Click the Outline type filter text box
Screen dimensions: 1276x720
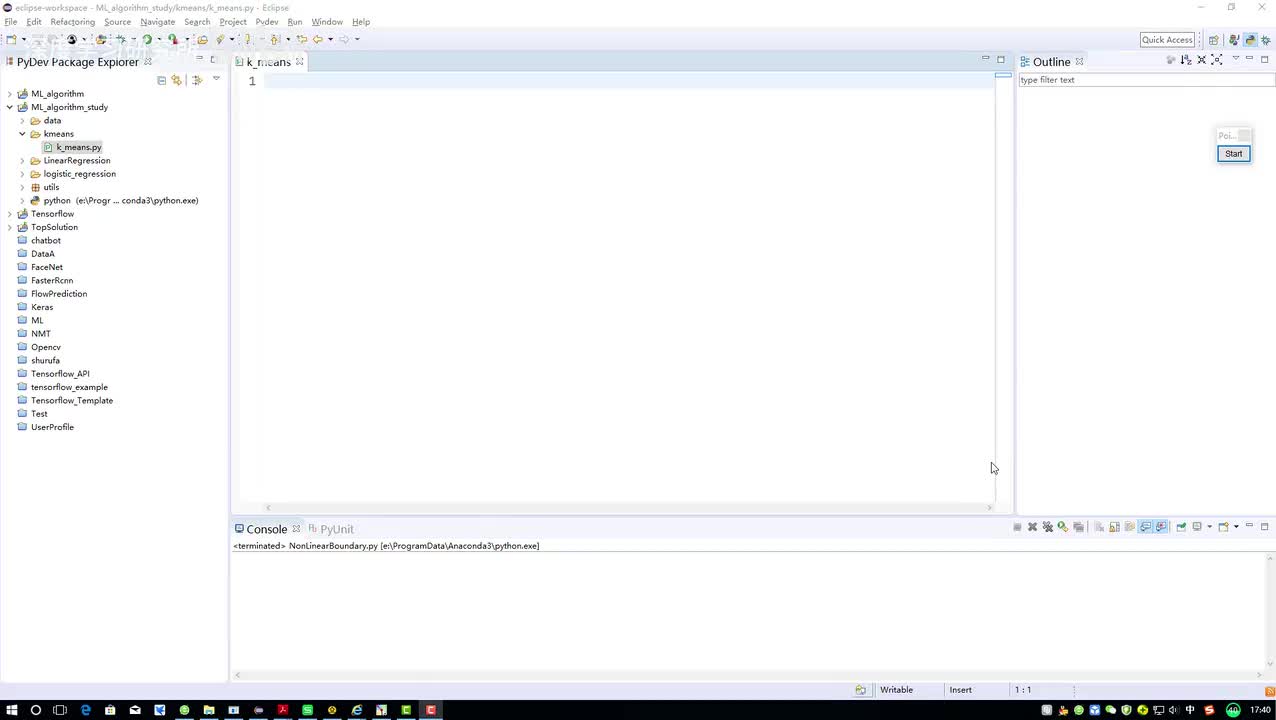pyautogui.click(x=1145, y=80)
